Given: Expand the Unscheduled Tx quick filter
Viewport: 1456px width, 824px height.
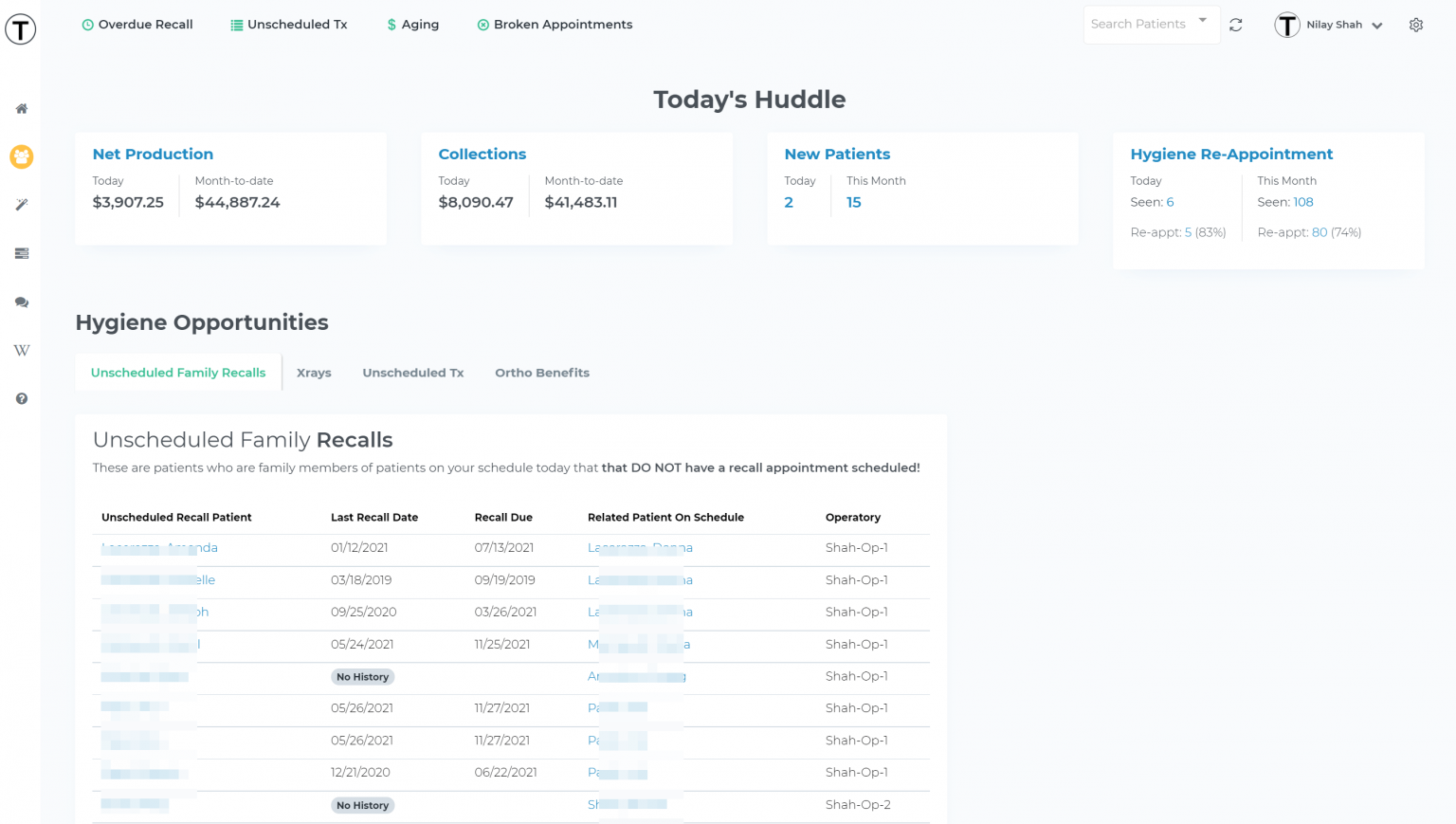Looking at the screenshot, I should pyautogui.click(x=288, y=25).
